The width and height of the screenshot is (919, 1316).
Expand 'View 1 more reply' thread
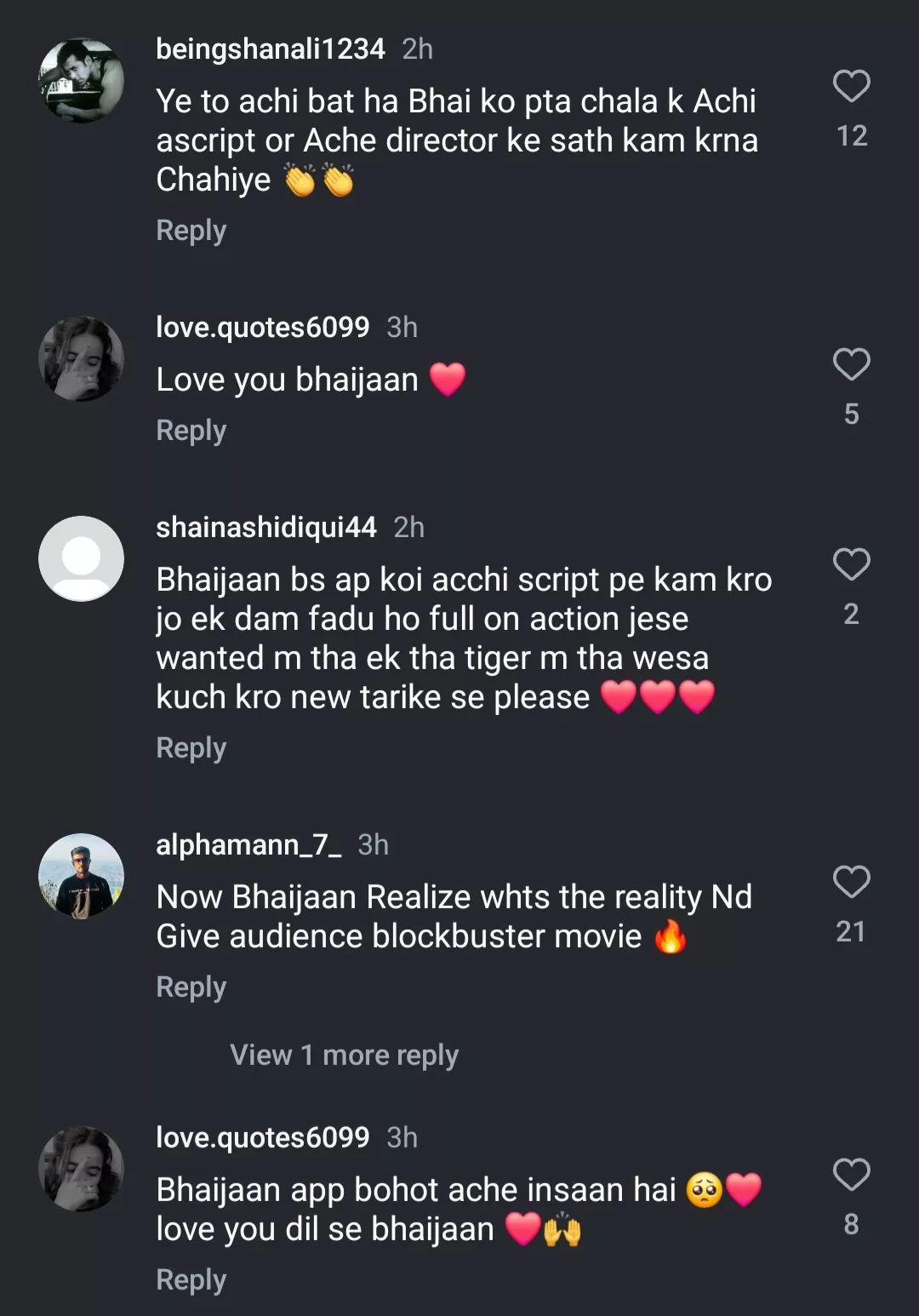pos(344,1056)
